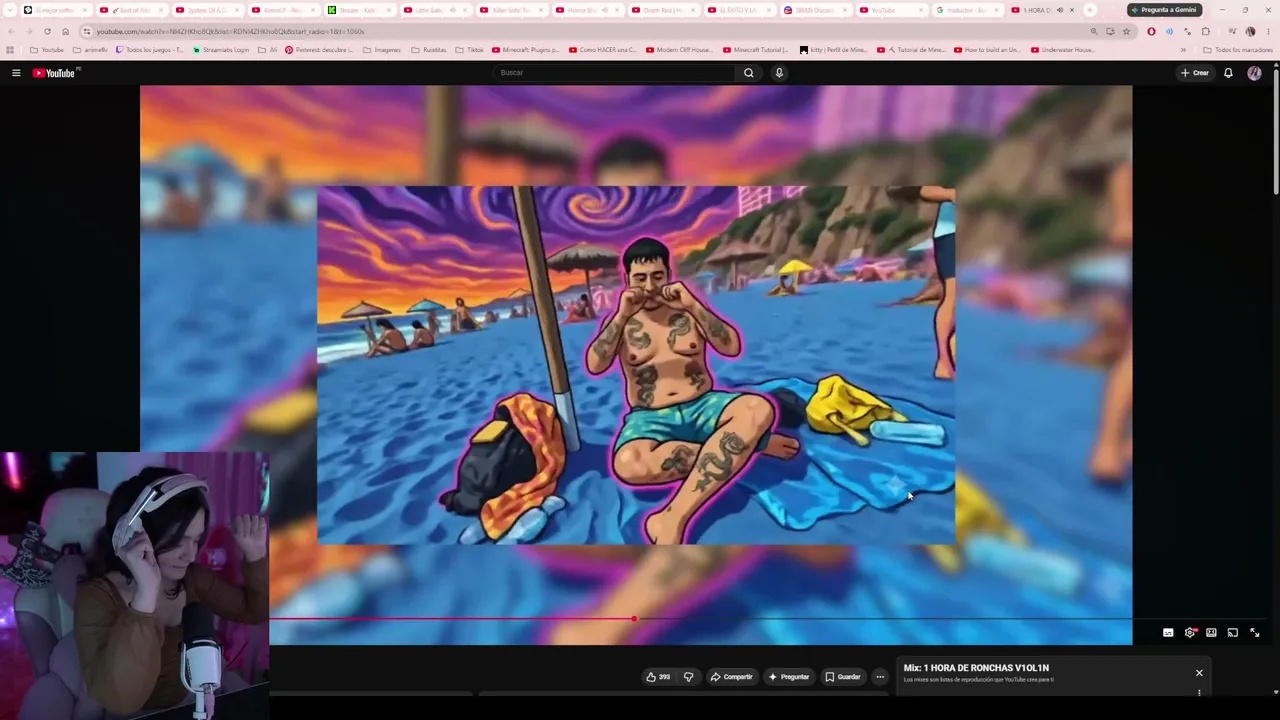The height and width of the screenshot is (720, 1280).
Task: Like the video with 393 likes
Action: click(x=658, y=677)
